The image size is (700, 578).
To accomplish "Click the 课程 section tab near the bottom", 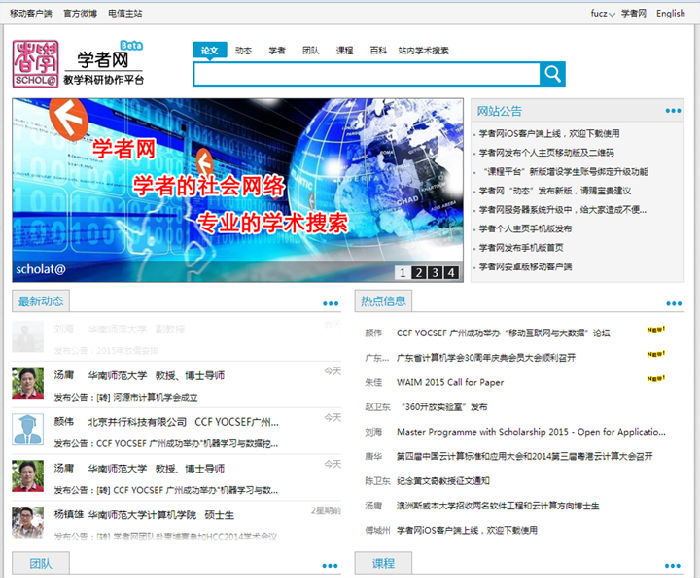I will click(383, 563).
